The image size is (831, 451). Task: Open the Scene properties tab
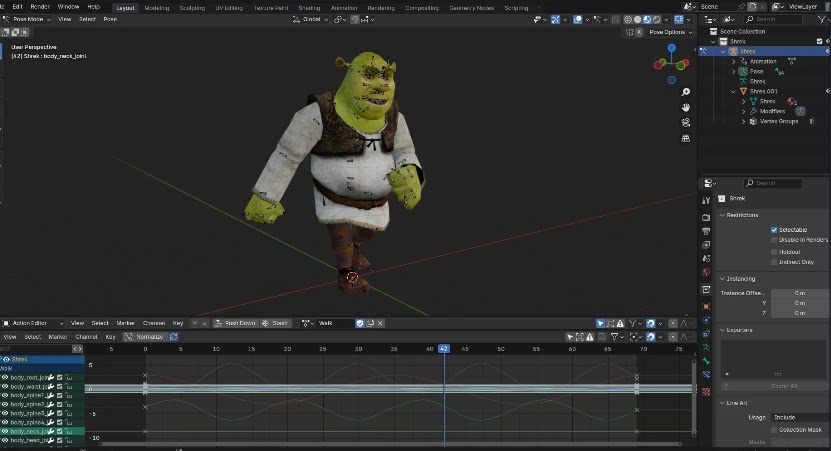click(x=706, y=259)
